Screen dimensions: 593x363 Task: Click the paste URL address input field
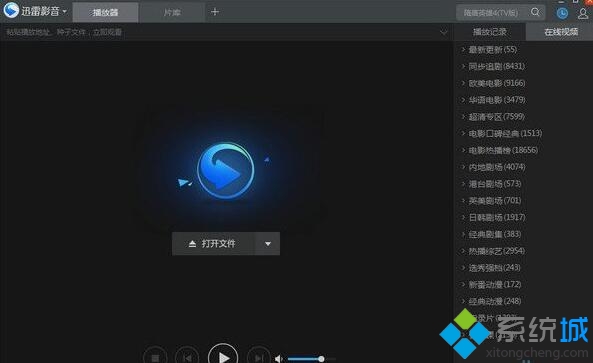(221, 33)
